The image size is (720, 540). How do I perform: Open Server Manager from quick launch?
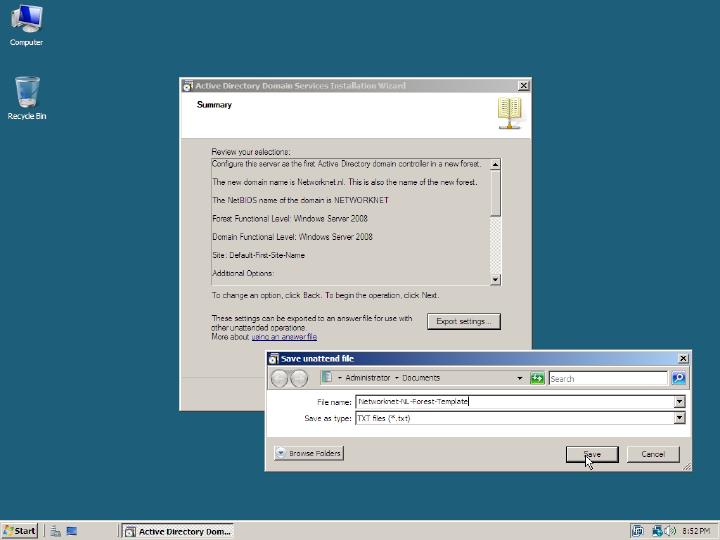(x=56, y=531)
